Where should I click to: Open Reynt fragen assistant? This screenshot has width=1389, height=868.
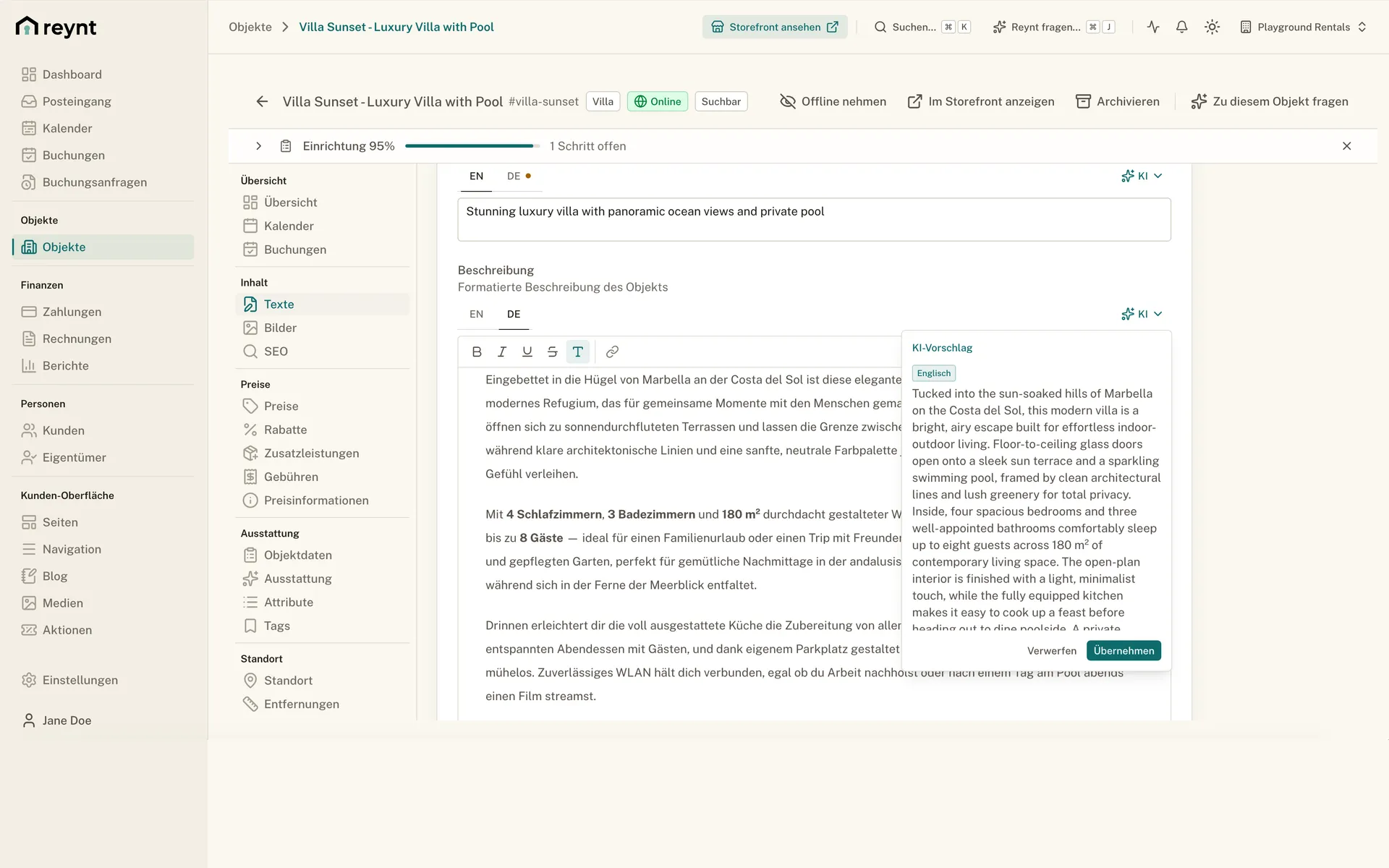[x=1053, y=27]
